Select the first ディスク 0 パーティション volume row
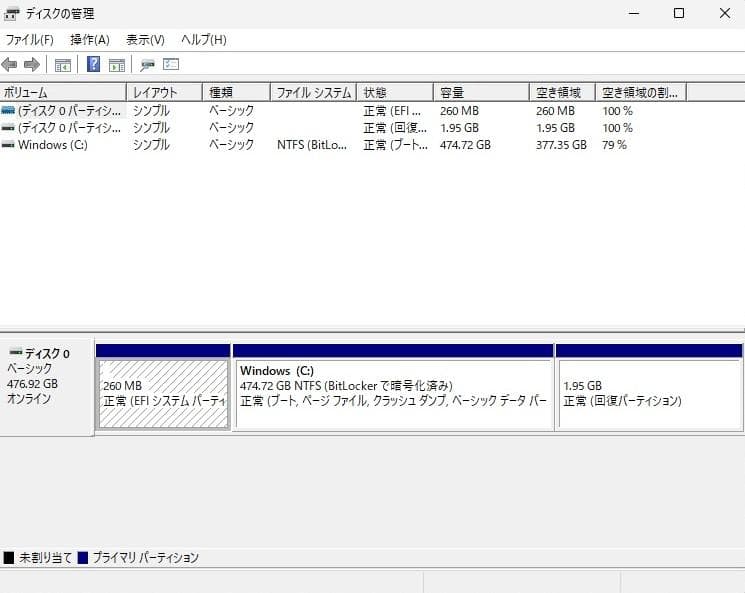 coord(343,111)
